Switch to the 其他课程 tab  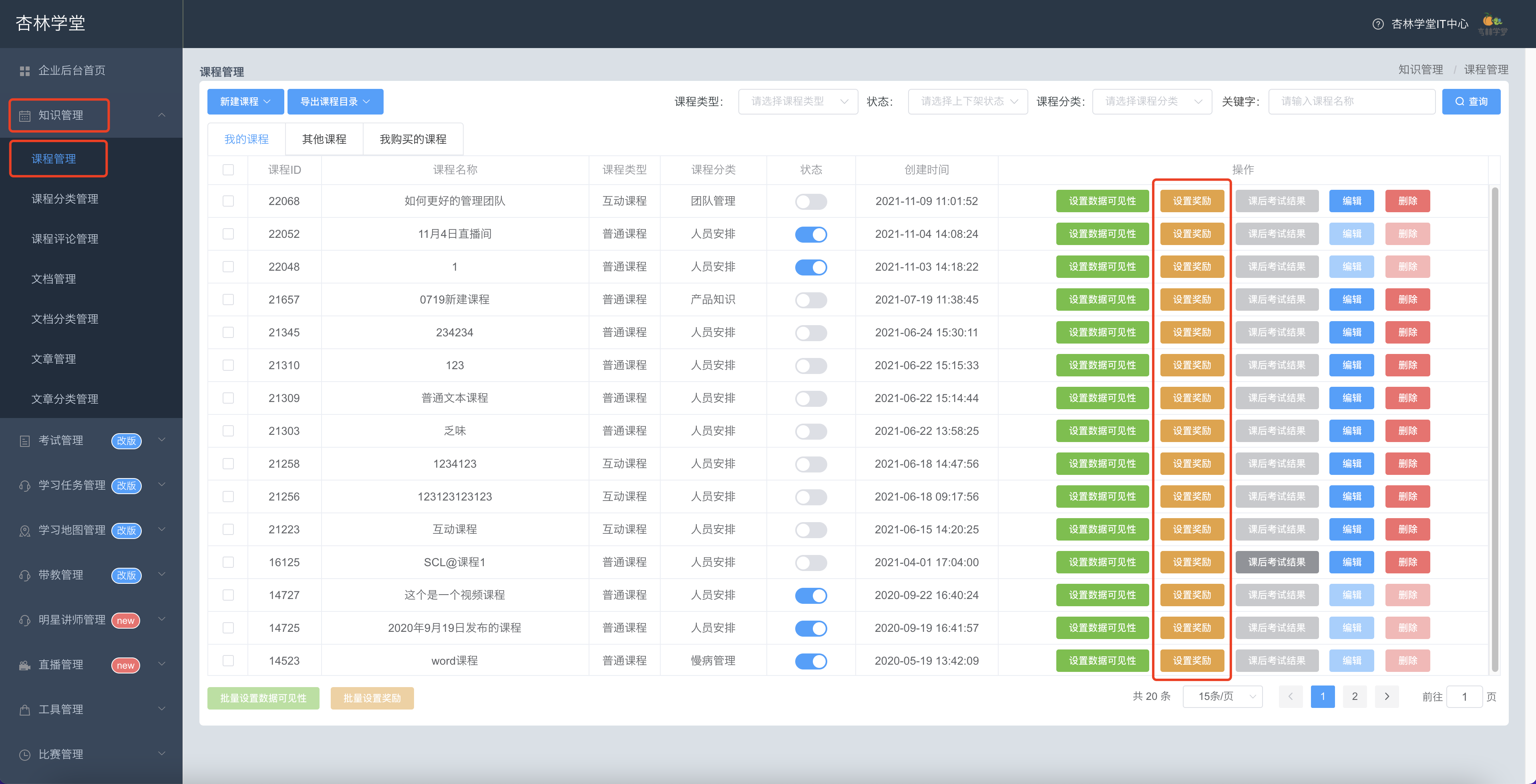(x=324, y=139)
